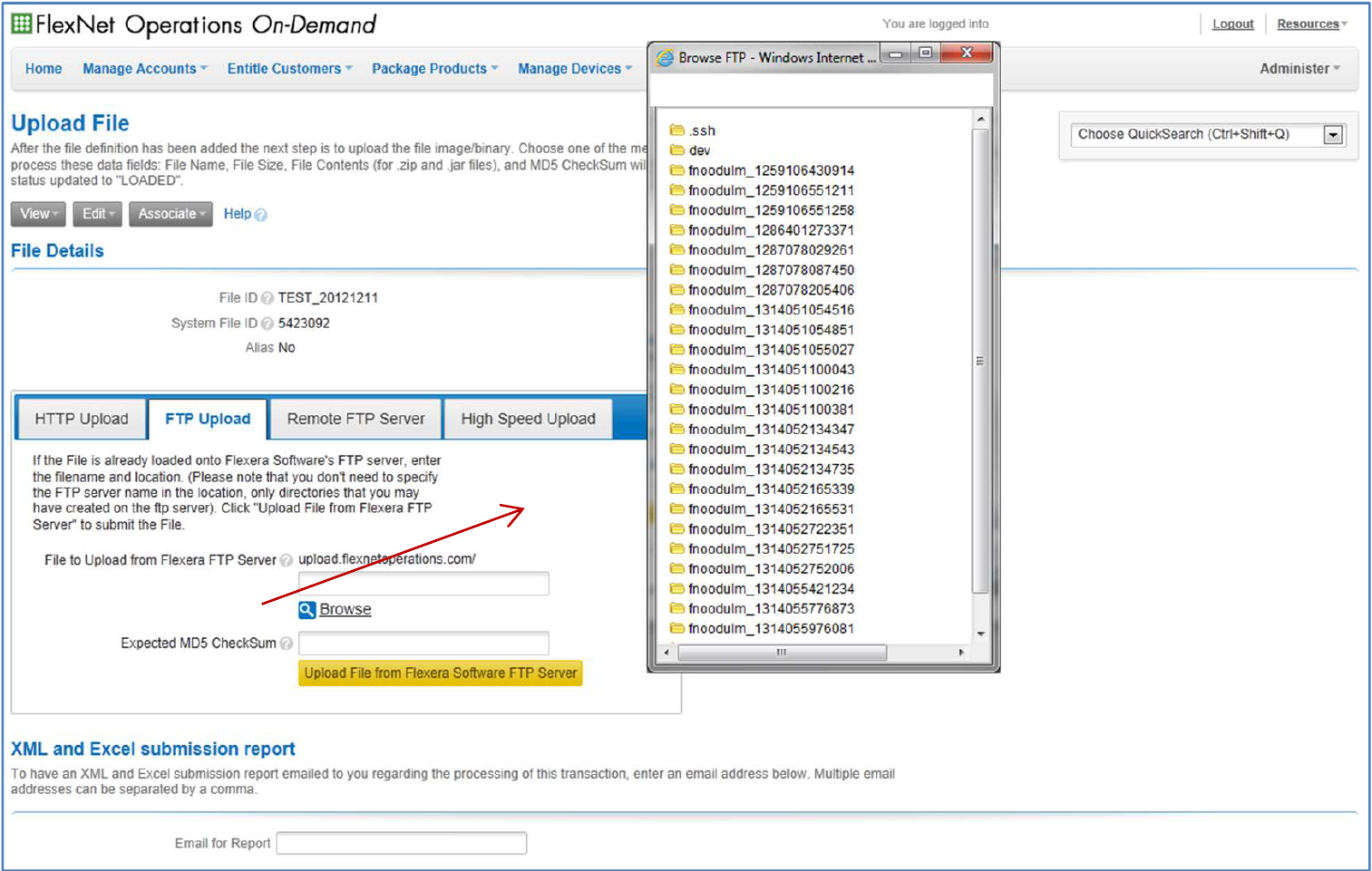Open the High Speed Upload tab
1372x871 pixels.
[x=528, y=419]
